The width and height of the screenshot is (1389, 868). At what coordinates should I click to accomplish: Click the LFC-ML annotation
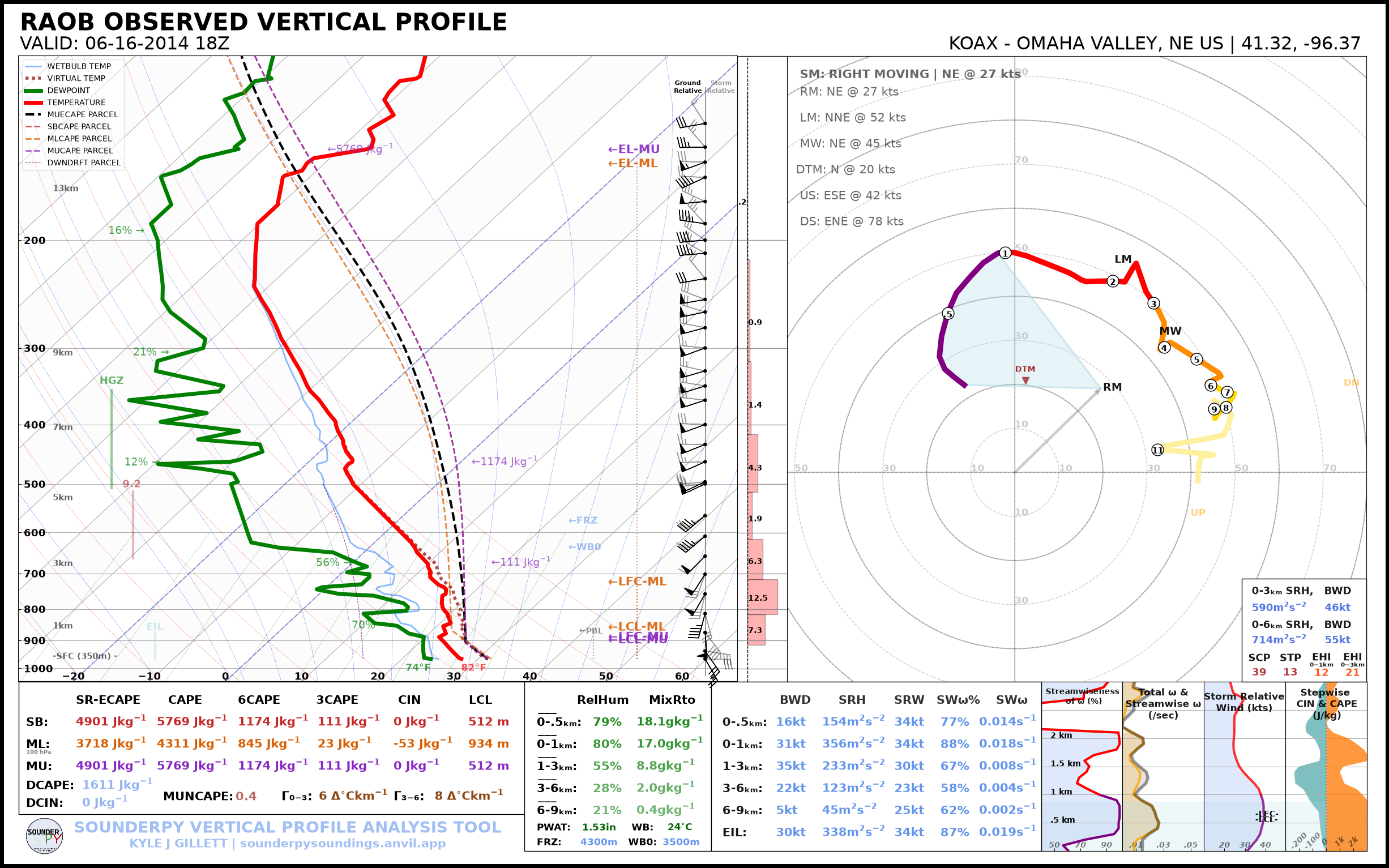pos(637,581)
